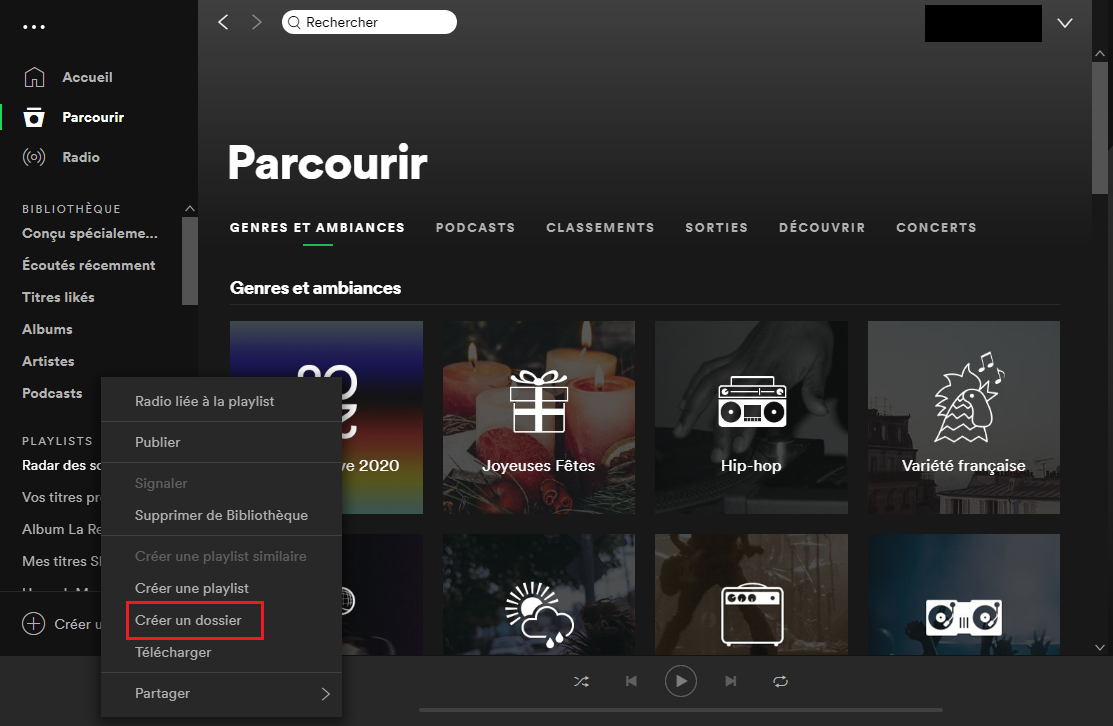Click the search magnifier icon
Screen dimensions: 1113x726
[293, 21]
